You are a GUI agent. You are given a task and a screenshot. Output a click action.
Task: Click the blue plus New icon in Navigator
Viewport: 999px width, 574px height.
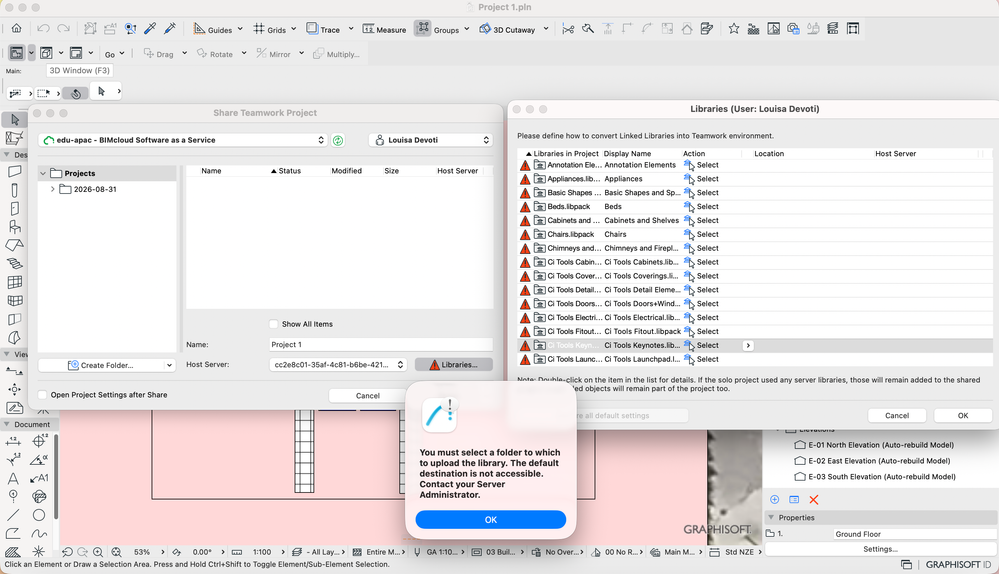click(x=775, y=499)
